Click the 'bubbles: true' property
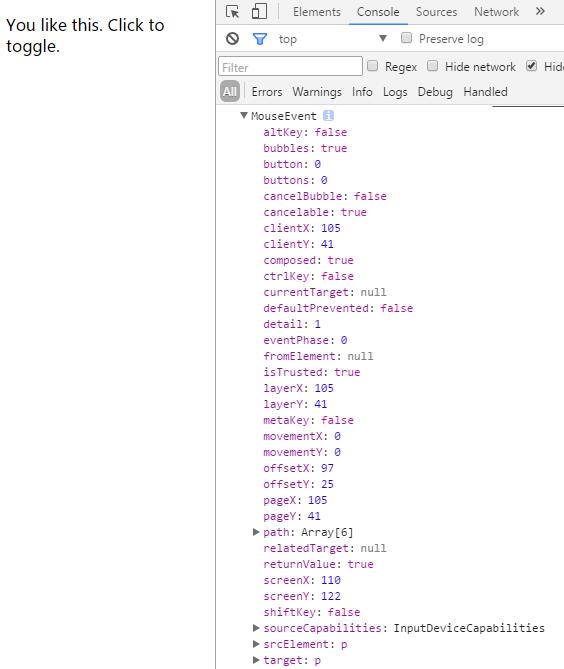Image resolution: width=564 pixels, height=669 pixels. 305,148
